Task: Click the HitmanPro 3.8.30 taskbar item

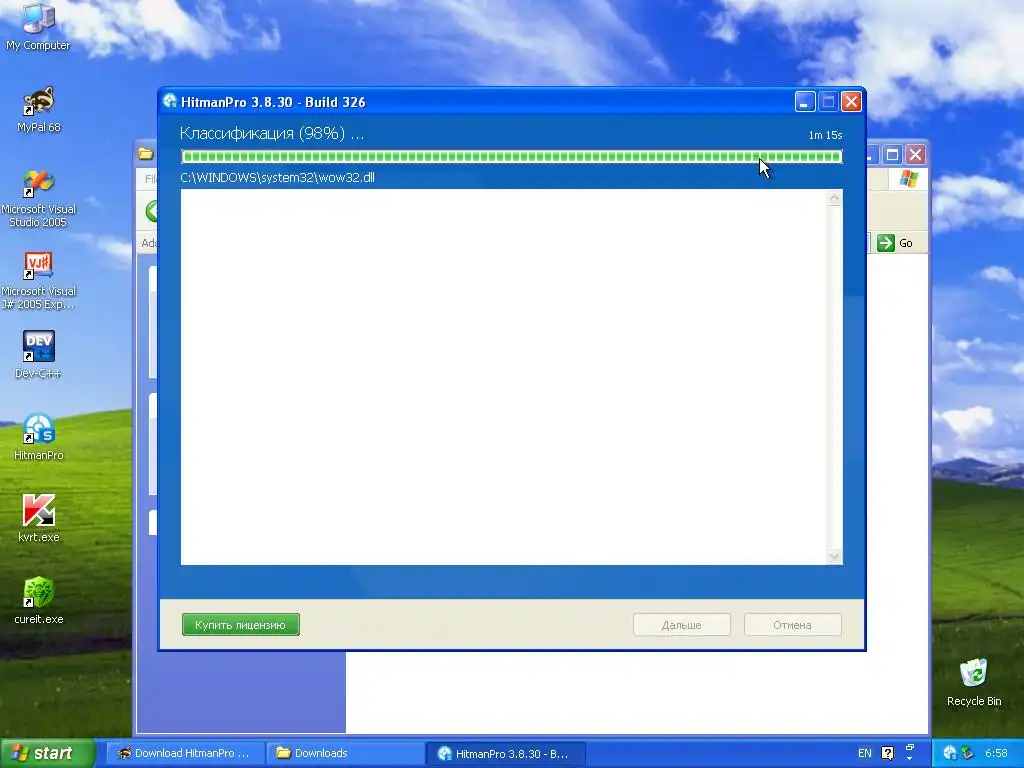Action: click(505, 753)
